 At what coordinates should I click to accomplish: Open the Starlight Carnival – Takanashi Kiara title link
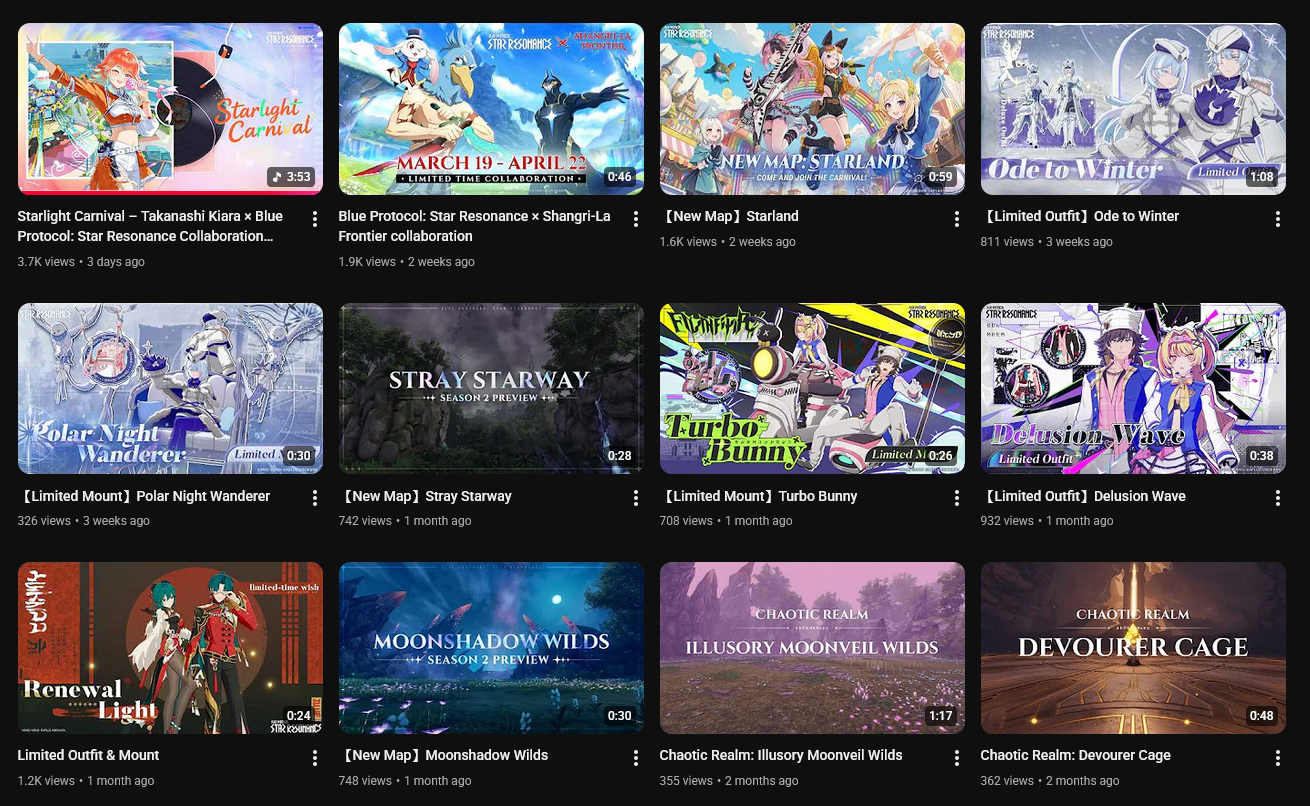pyautogui.click(x=150, y=226)
